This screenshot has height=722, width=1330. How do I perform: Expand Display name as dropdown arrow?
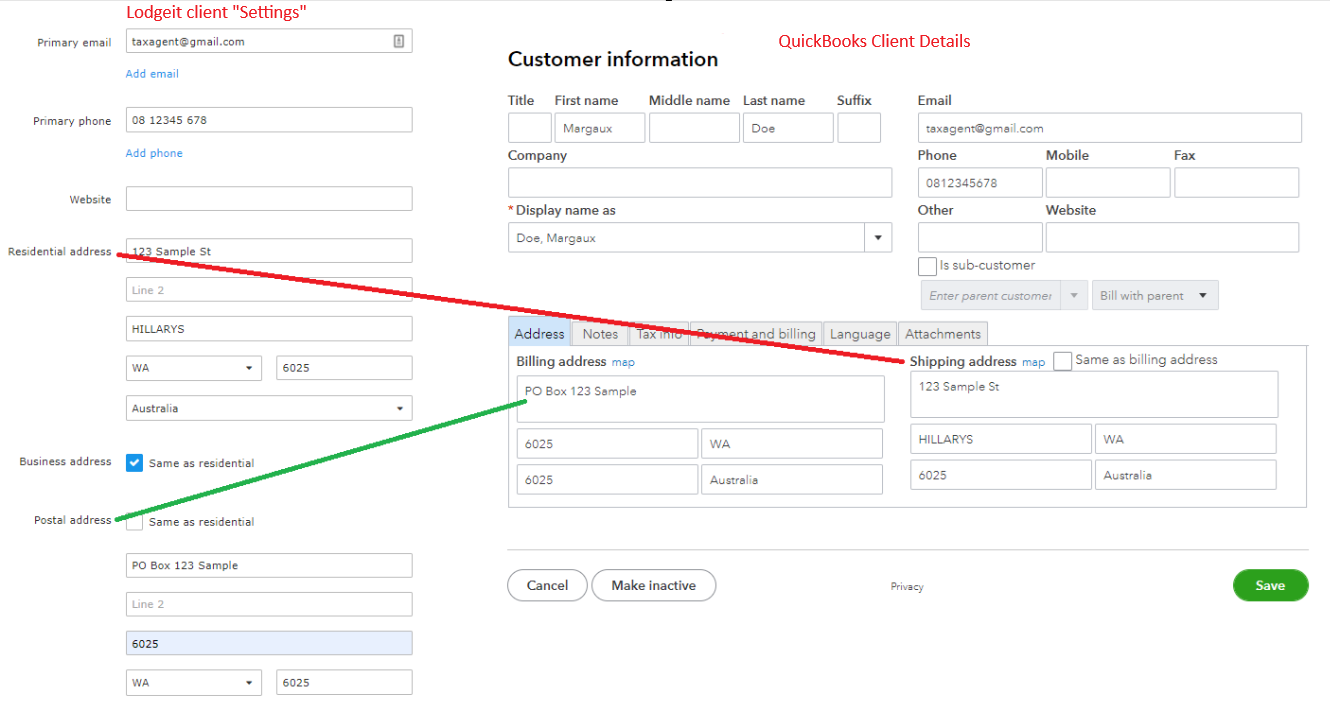pos(878,238)
